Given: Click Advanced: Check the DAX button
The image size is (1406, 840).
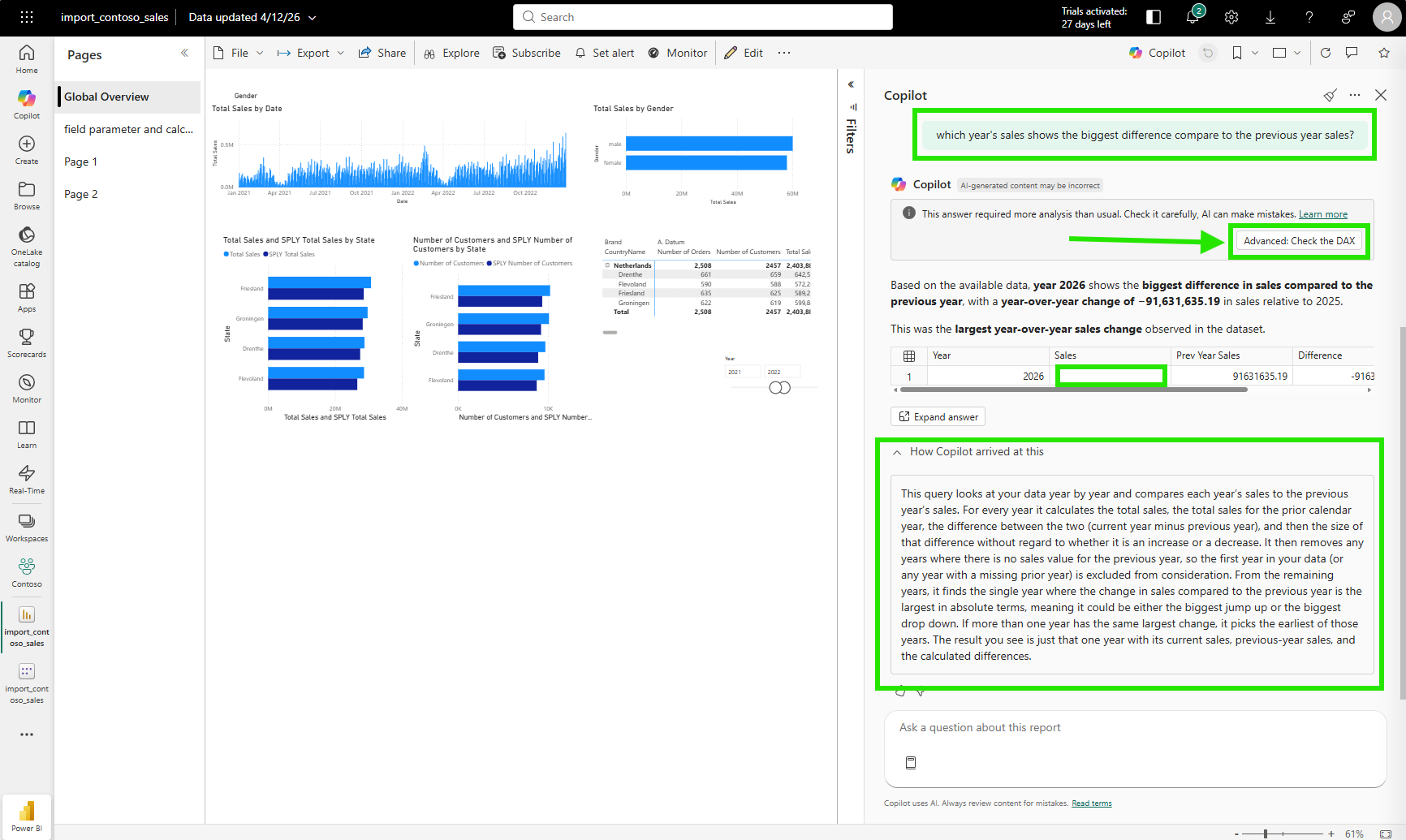Looking at the screenshot, I should click(1299, 241).
